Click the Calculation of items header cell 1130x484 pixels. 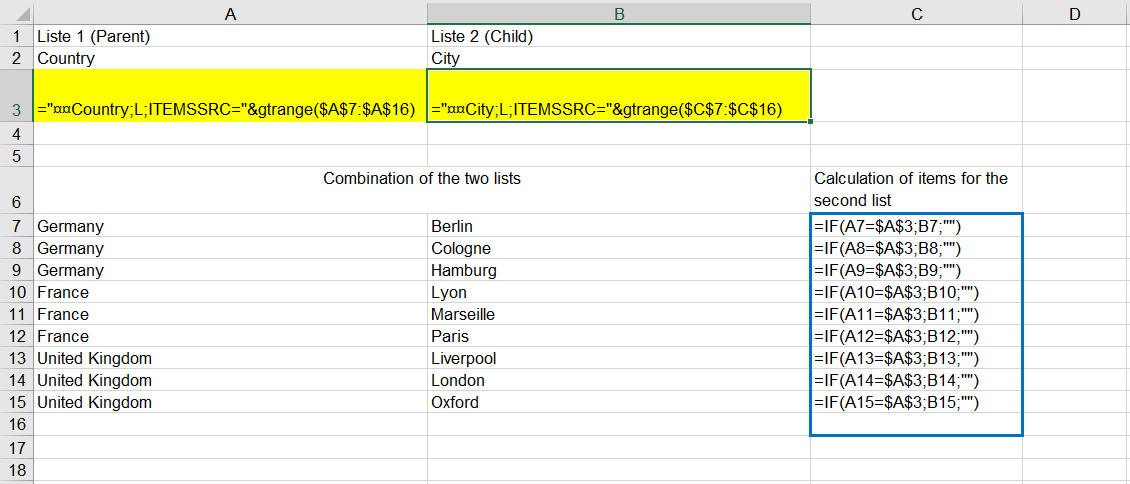(917, 190)
